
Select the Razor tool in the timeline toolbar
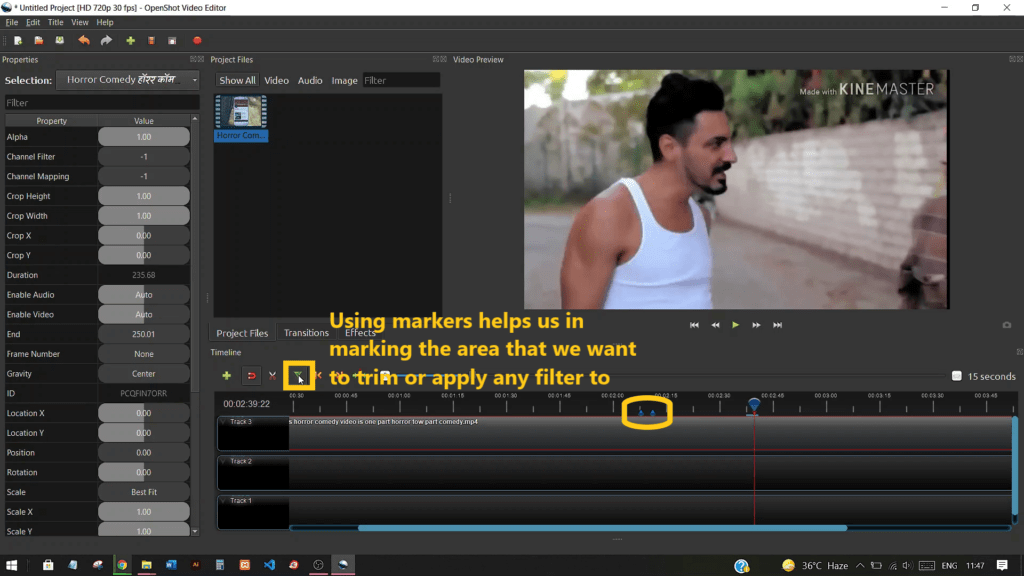[x=272, y=375]
